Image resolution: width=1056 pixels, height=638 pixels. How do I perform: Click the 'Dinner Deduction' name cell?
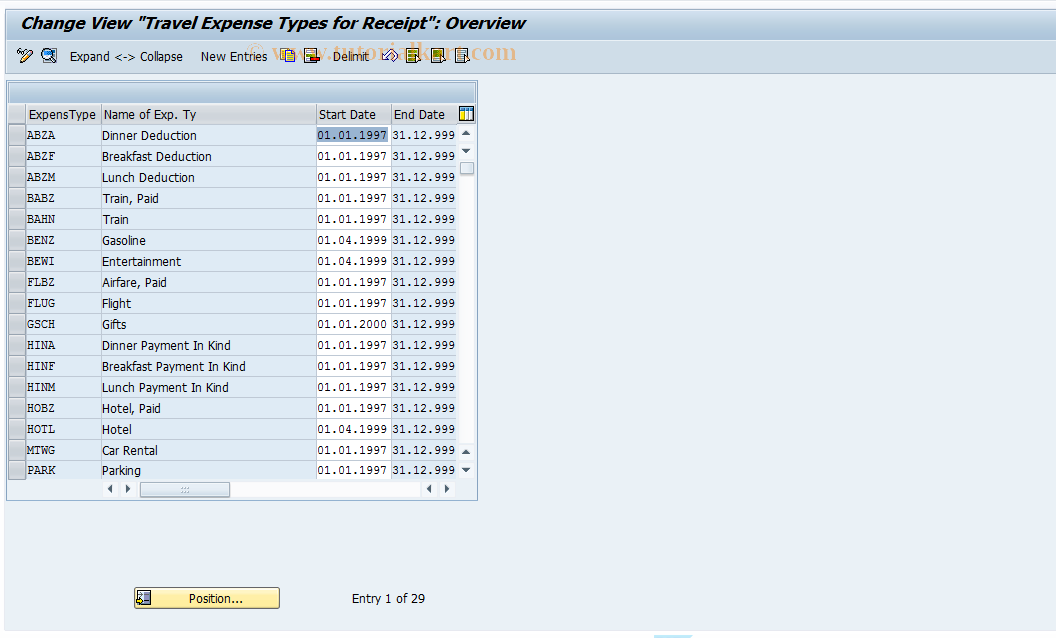click(x=208, y=135)
